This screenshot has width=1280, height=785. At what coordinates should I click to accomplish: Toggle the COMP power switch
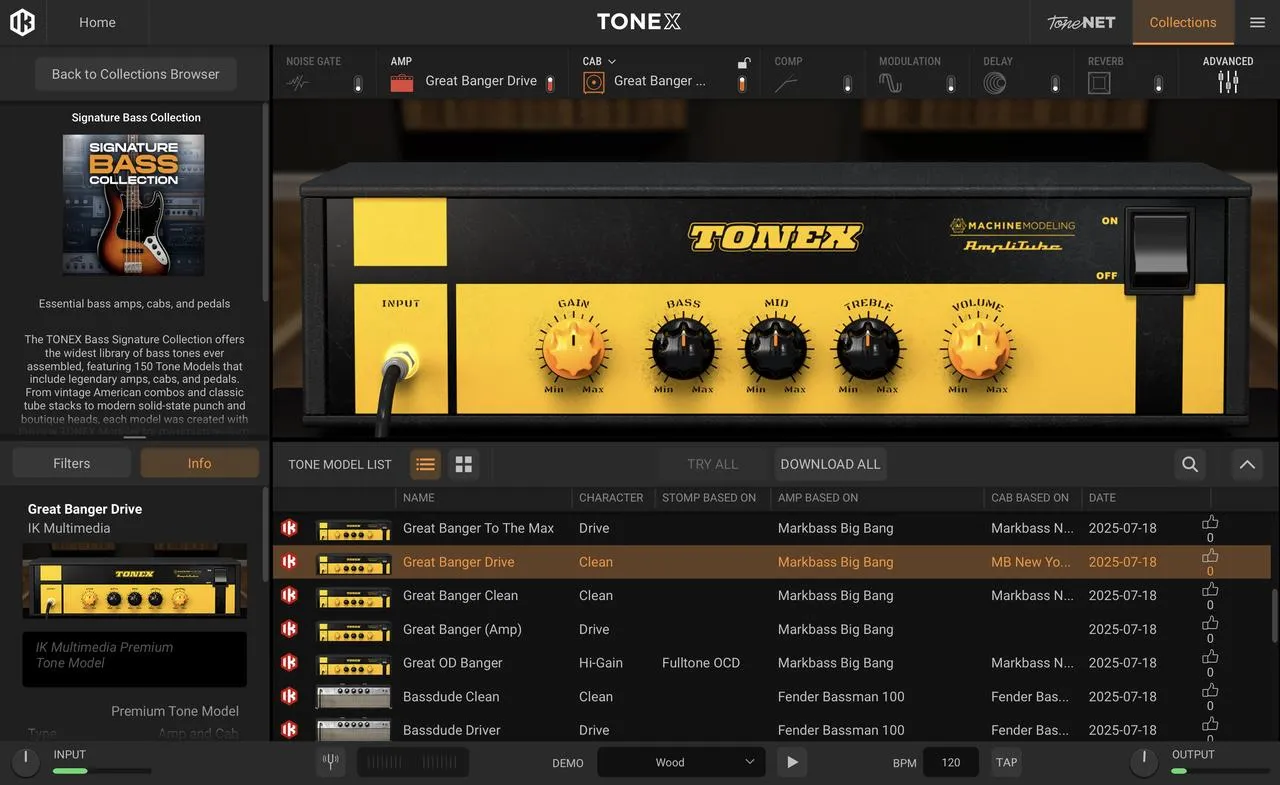(x=847, y=84)
